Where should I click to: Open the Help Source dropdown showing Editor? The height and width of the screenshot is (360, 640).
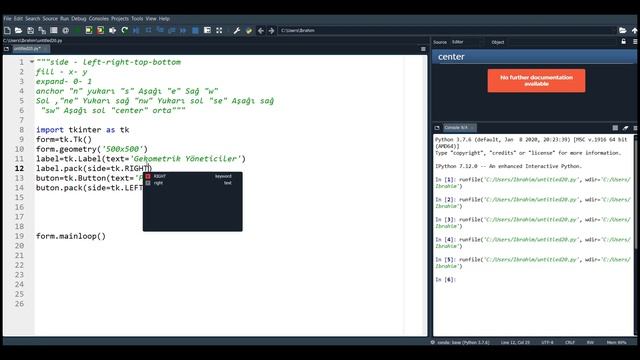(x=467, y=42)
